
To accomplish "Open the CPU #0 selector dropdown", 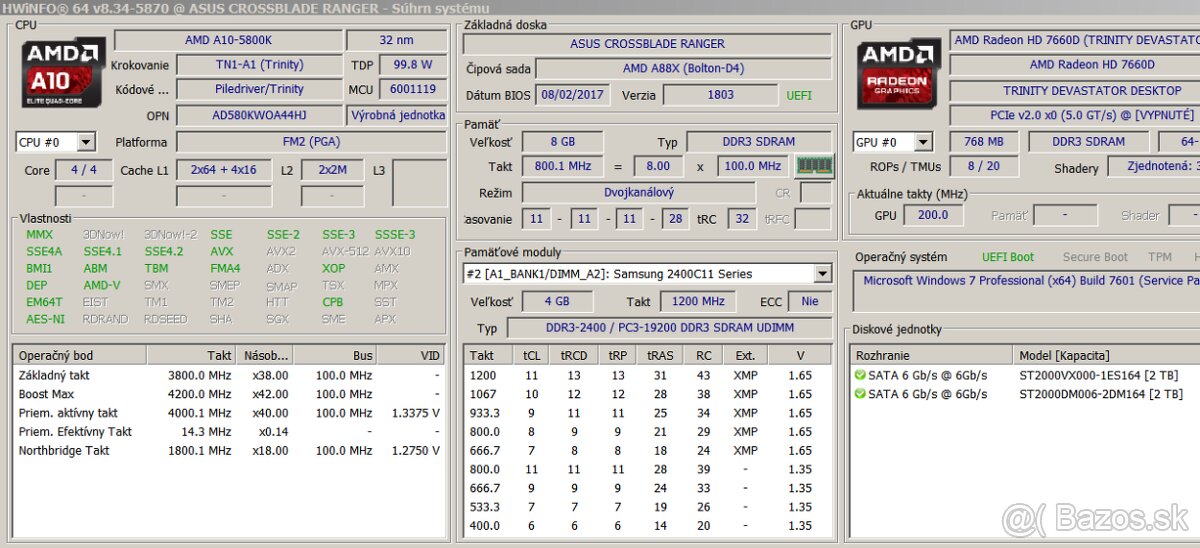I will (85, 142).
